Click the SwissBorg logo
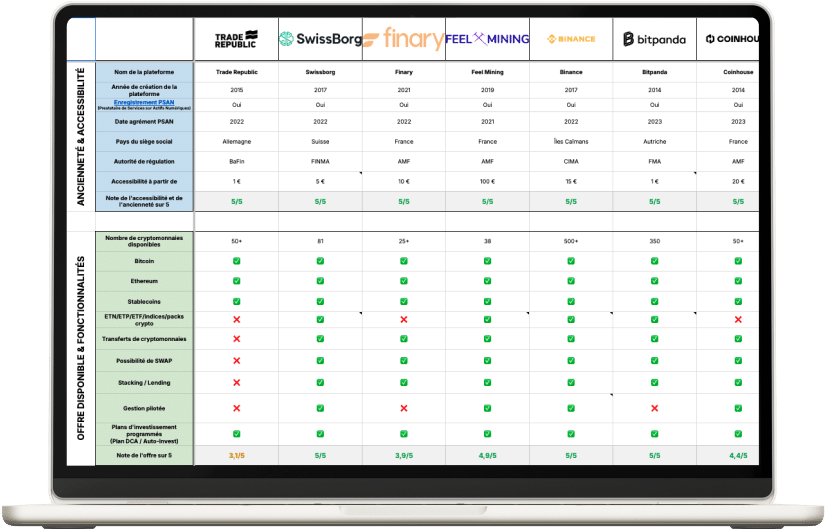The height and width of the screenshot is (532, 825). click(320, 39)
